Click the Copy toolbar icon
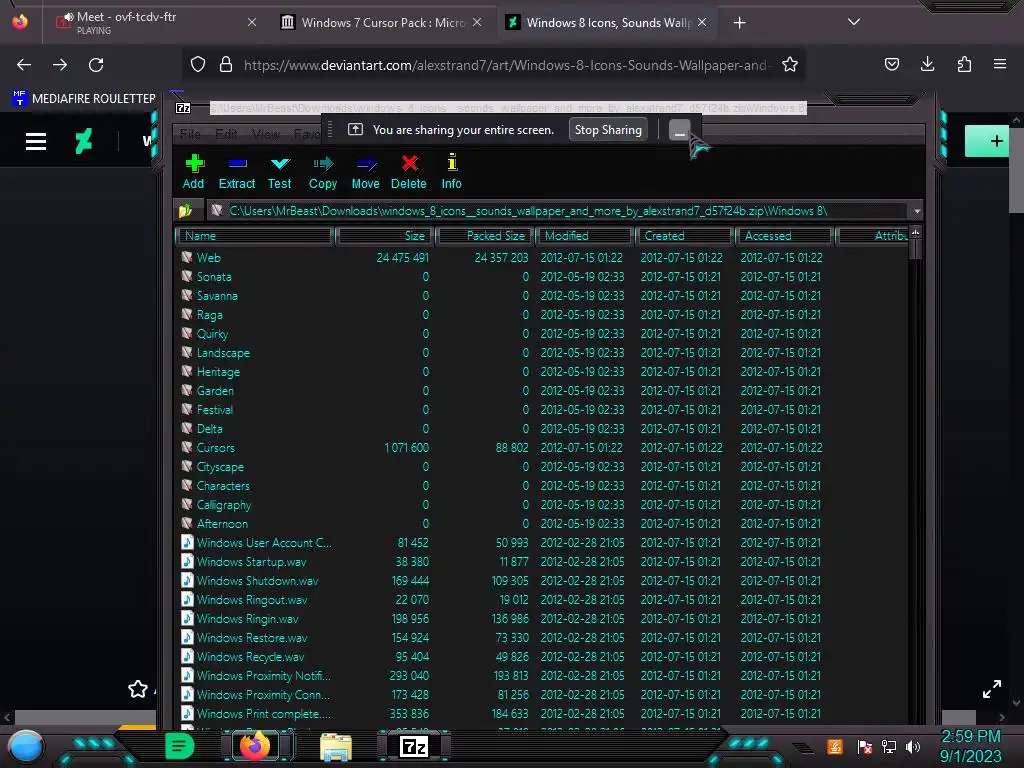Screen dimensions: 1024x768 [323, 172]
